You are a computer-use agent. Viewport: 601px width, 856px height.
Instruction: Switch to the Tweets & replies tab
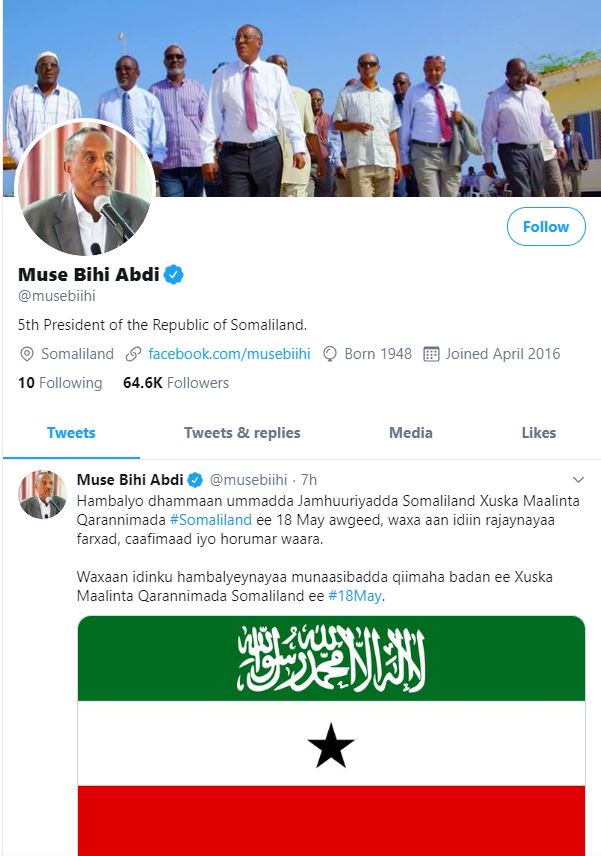click(x=242, y=433)
